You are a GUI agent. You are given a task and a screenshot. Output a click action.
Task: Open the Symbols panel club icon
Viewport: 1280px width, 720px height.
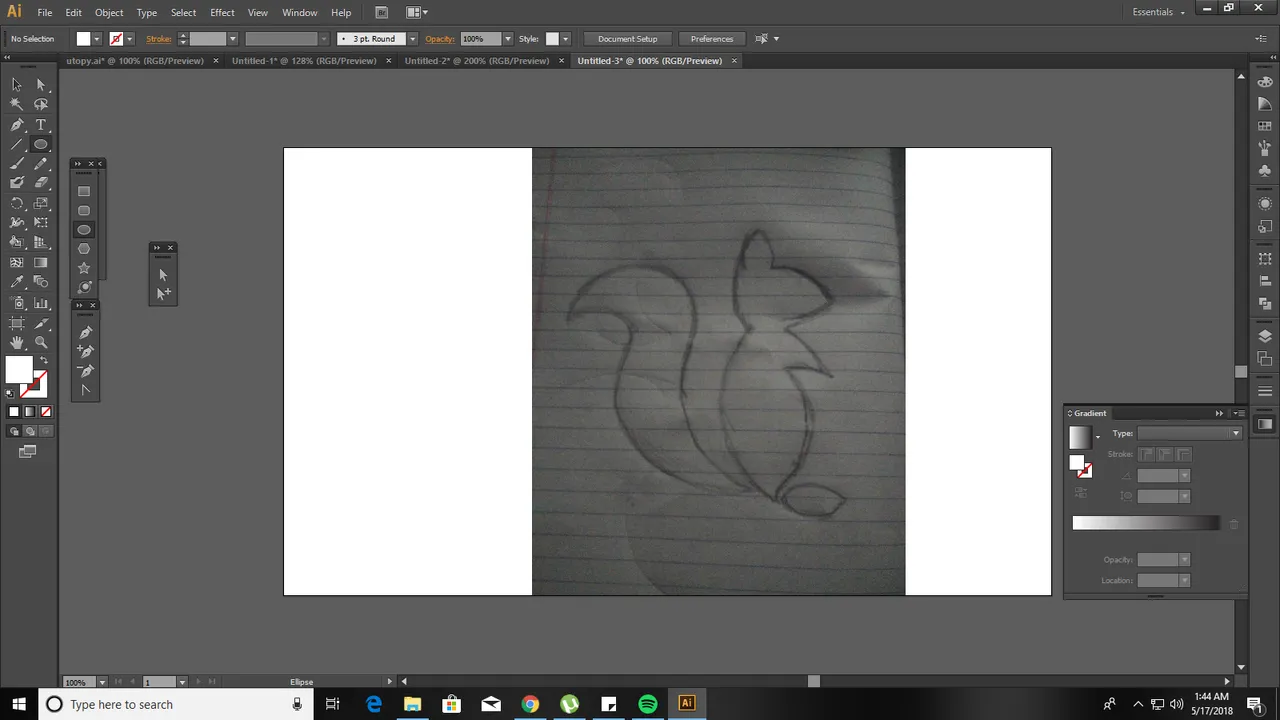1265,171
